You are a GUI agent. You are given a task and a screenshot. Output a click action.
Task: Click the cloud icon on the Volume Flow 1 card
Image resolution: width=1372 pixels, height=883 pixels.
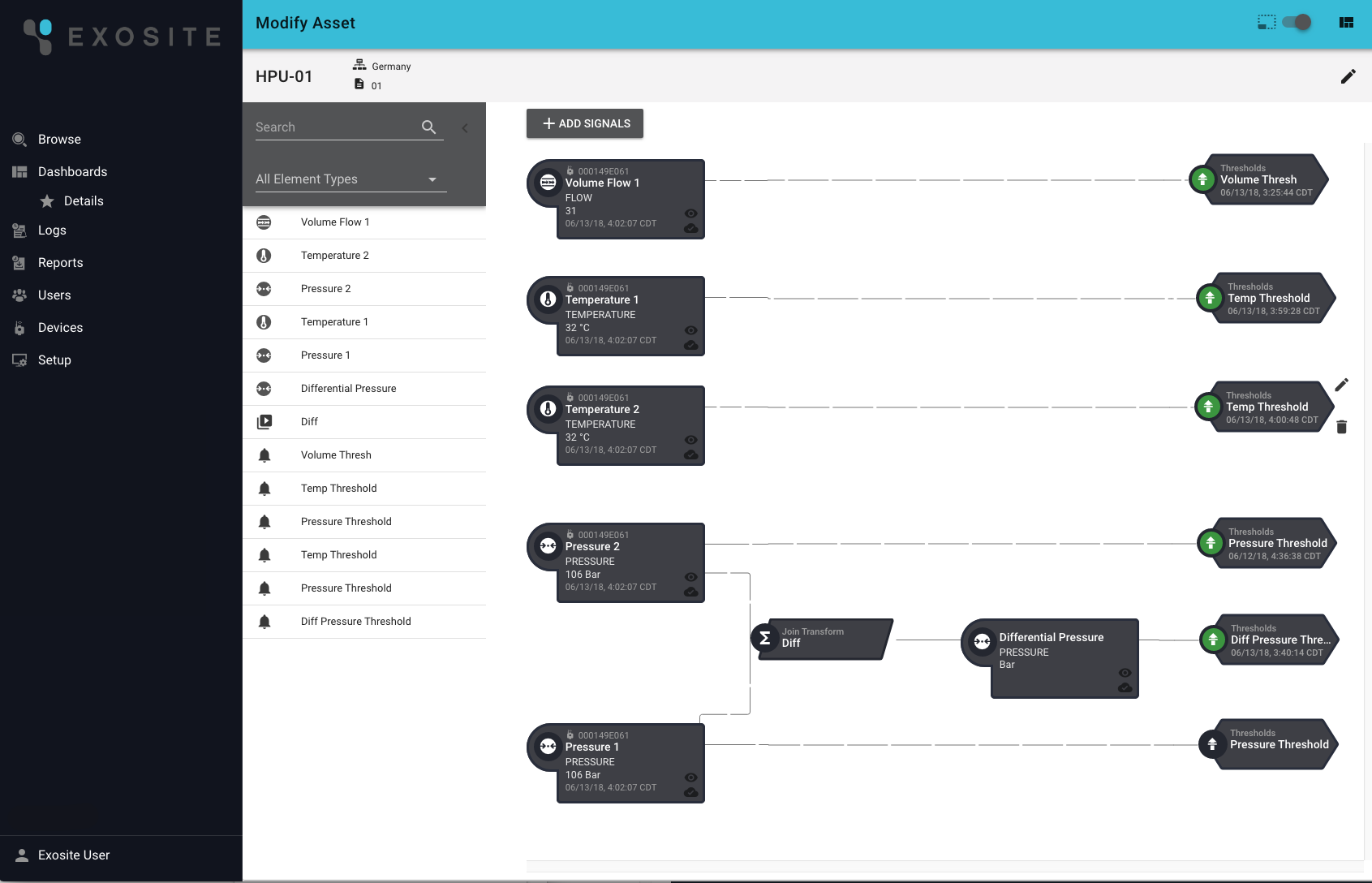[x=690, y=228]
